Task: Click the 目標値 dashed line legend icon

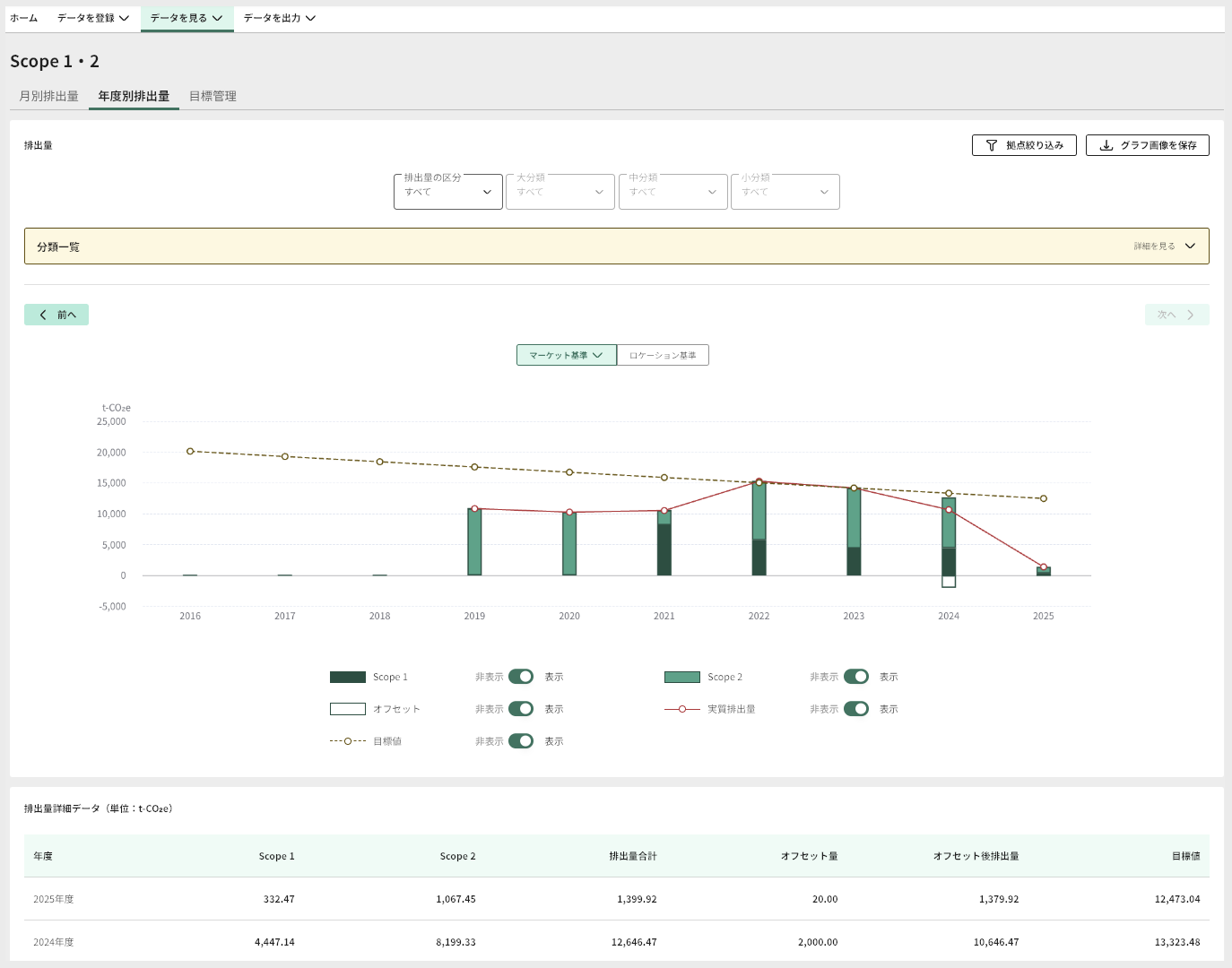Action: (x=348, y=741)
